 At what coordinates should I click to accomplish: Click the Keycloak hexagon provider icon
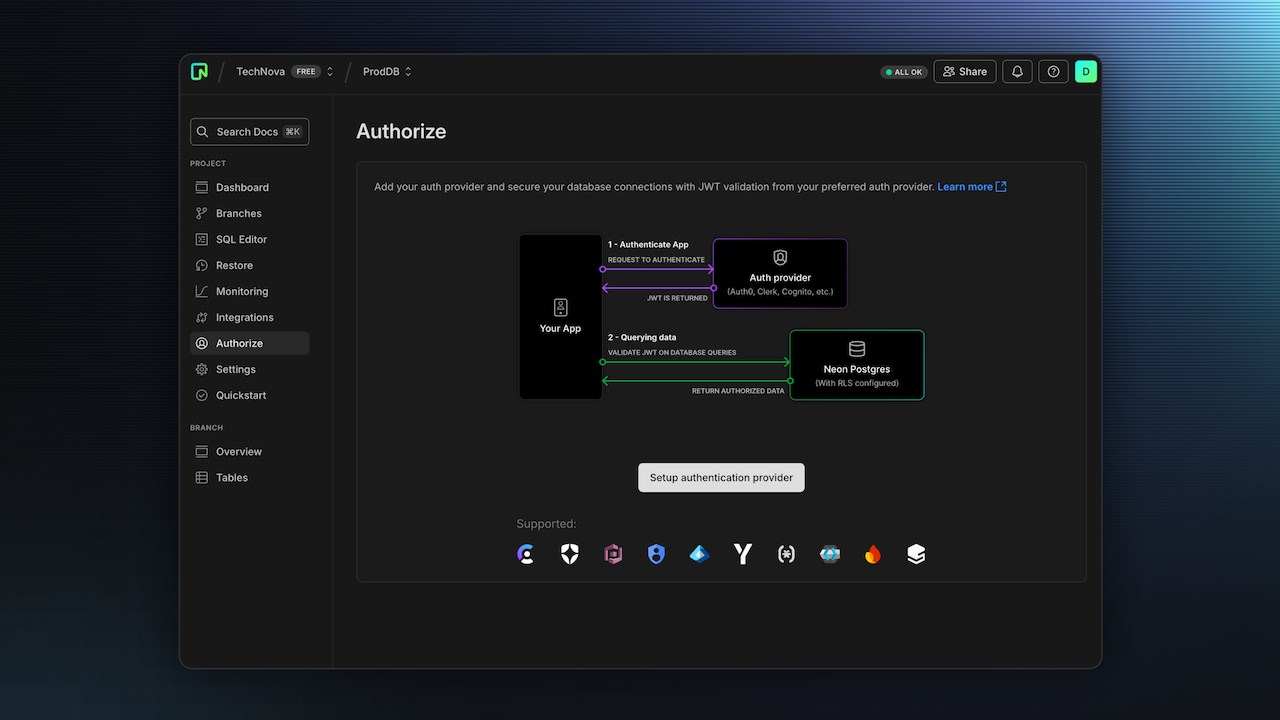pyautogui.click(x=830, y=554)
